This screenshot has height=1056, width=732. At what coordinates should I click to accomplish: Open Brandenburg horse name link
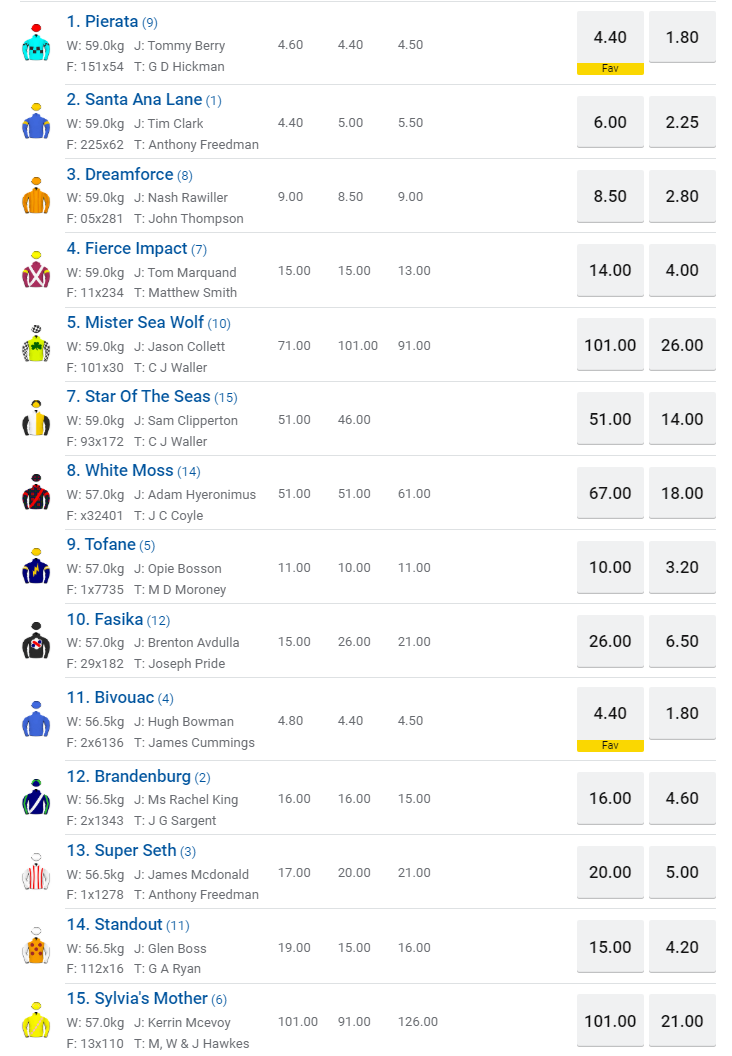tap(144, 776)
